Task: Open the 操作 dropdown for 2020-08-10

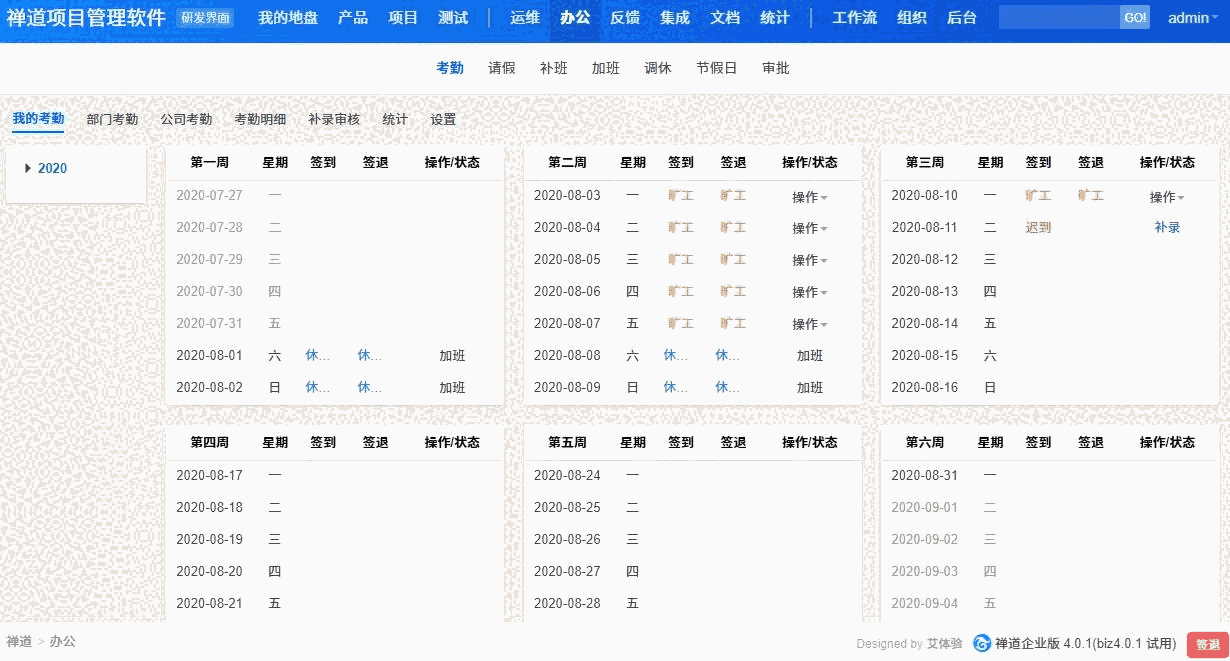Action: coord(1166,195)
